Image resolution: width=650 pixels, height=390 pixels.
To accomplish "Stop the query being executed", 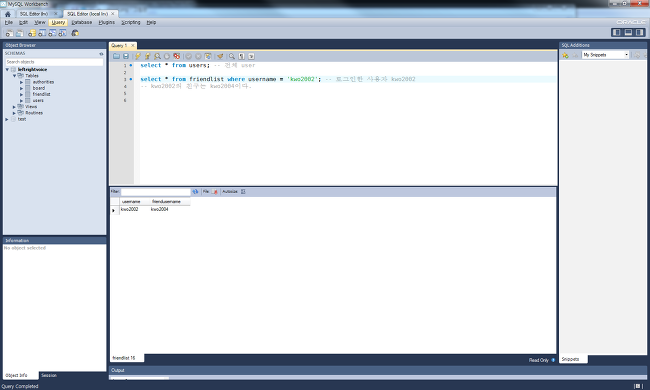I will pos(167,56).
